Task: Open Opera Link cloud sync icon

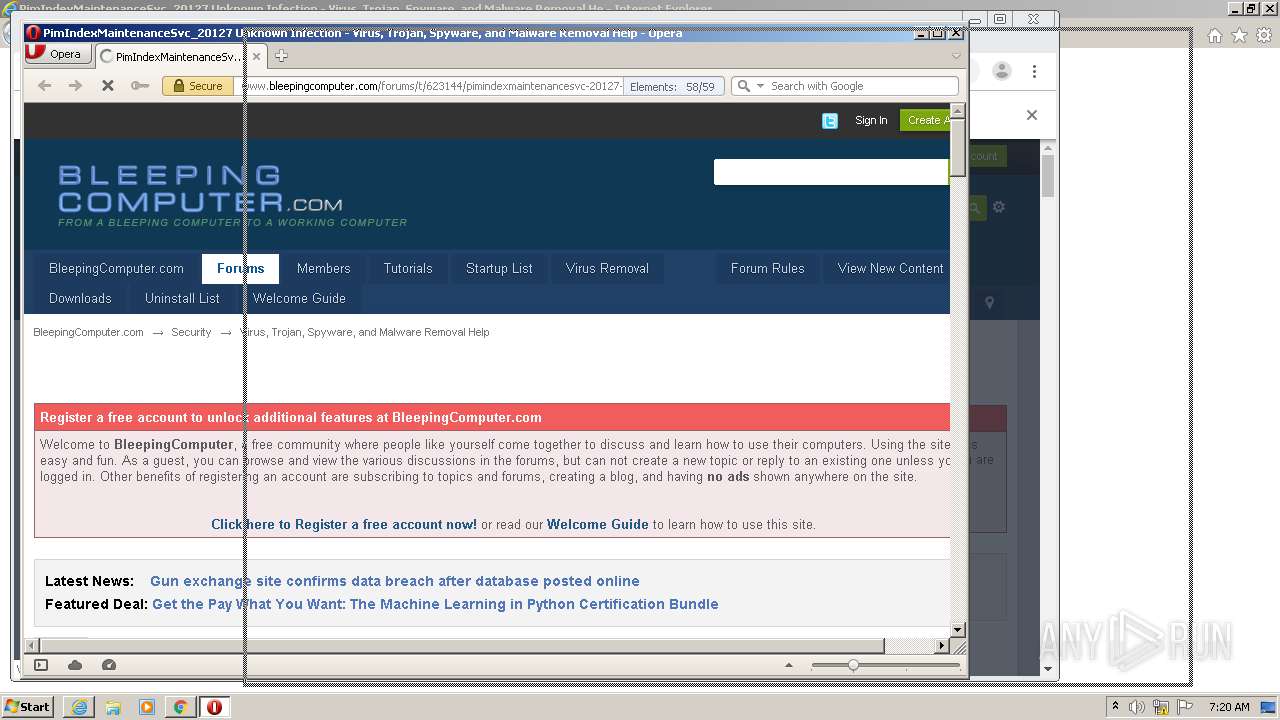Action: tap(75, 665)
